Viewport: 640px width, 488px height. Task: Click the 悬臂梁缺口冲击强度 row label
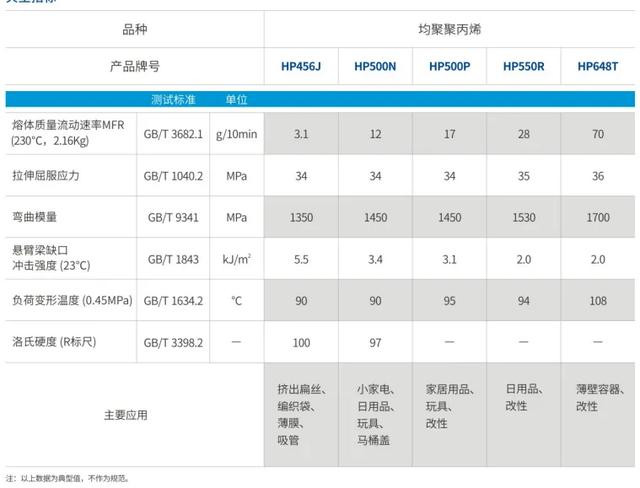[x=51, y=258]
